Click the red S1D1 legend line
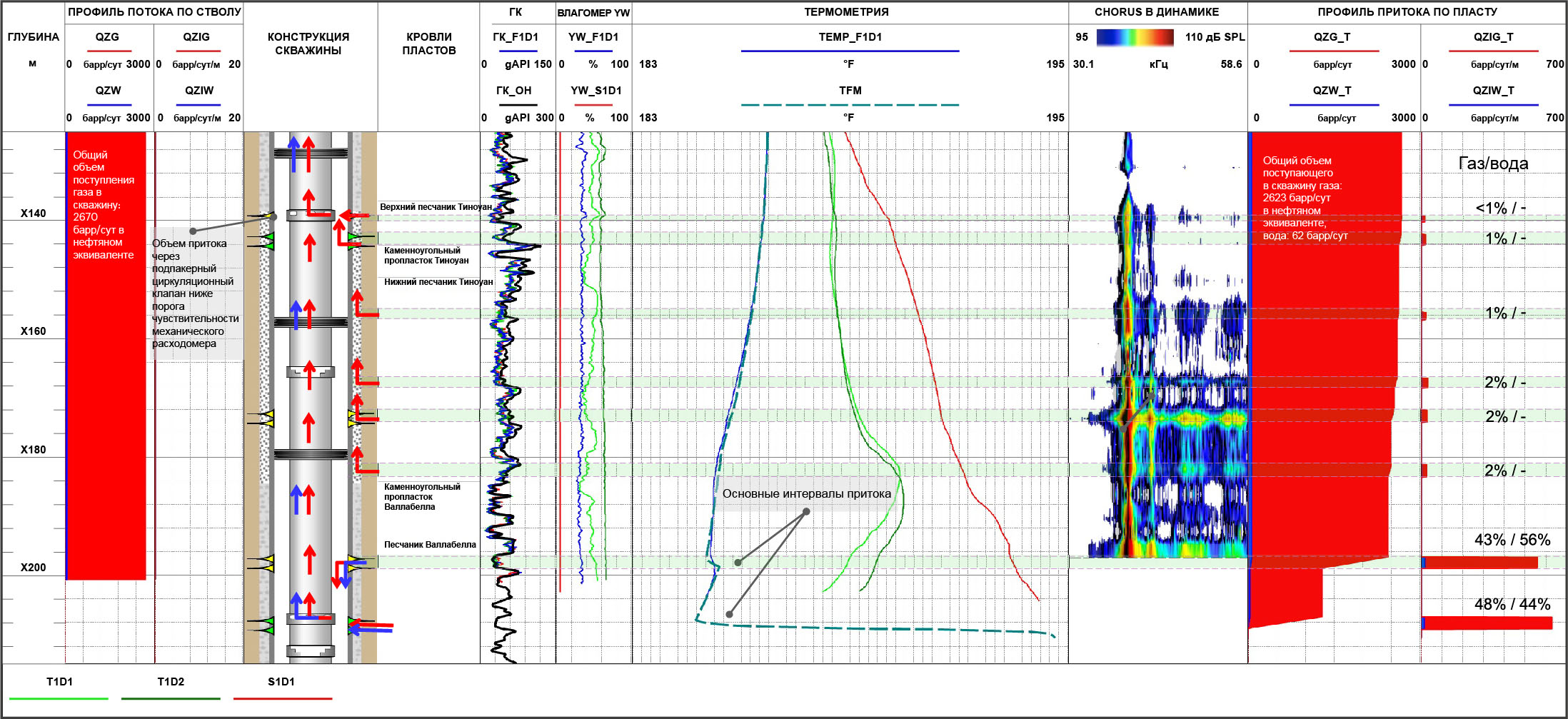The image size is (1568, 719). [x=283, y=698]
